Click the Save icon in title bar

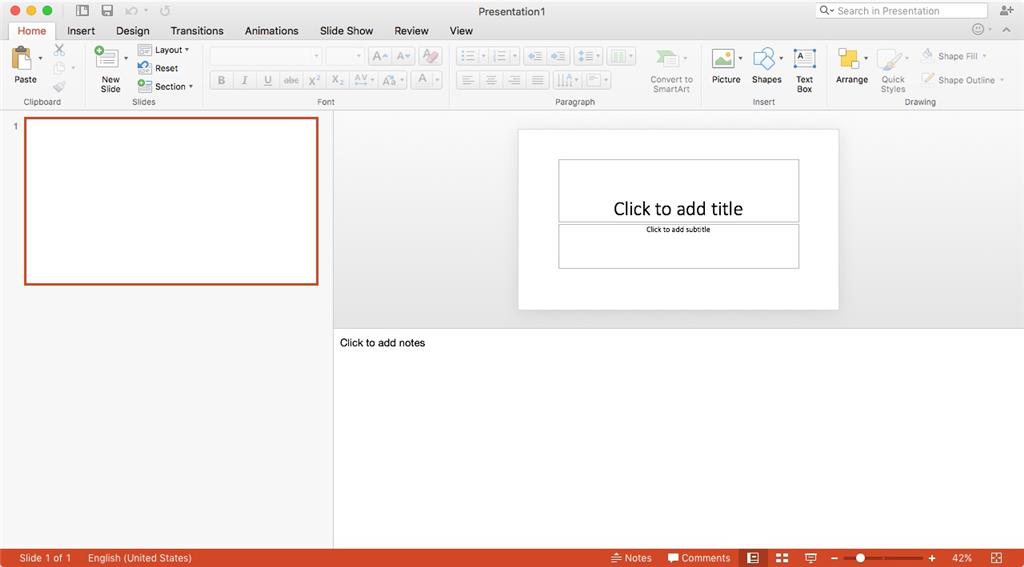[x=107, y=10]
